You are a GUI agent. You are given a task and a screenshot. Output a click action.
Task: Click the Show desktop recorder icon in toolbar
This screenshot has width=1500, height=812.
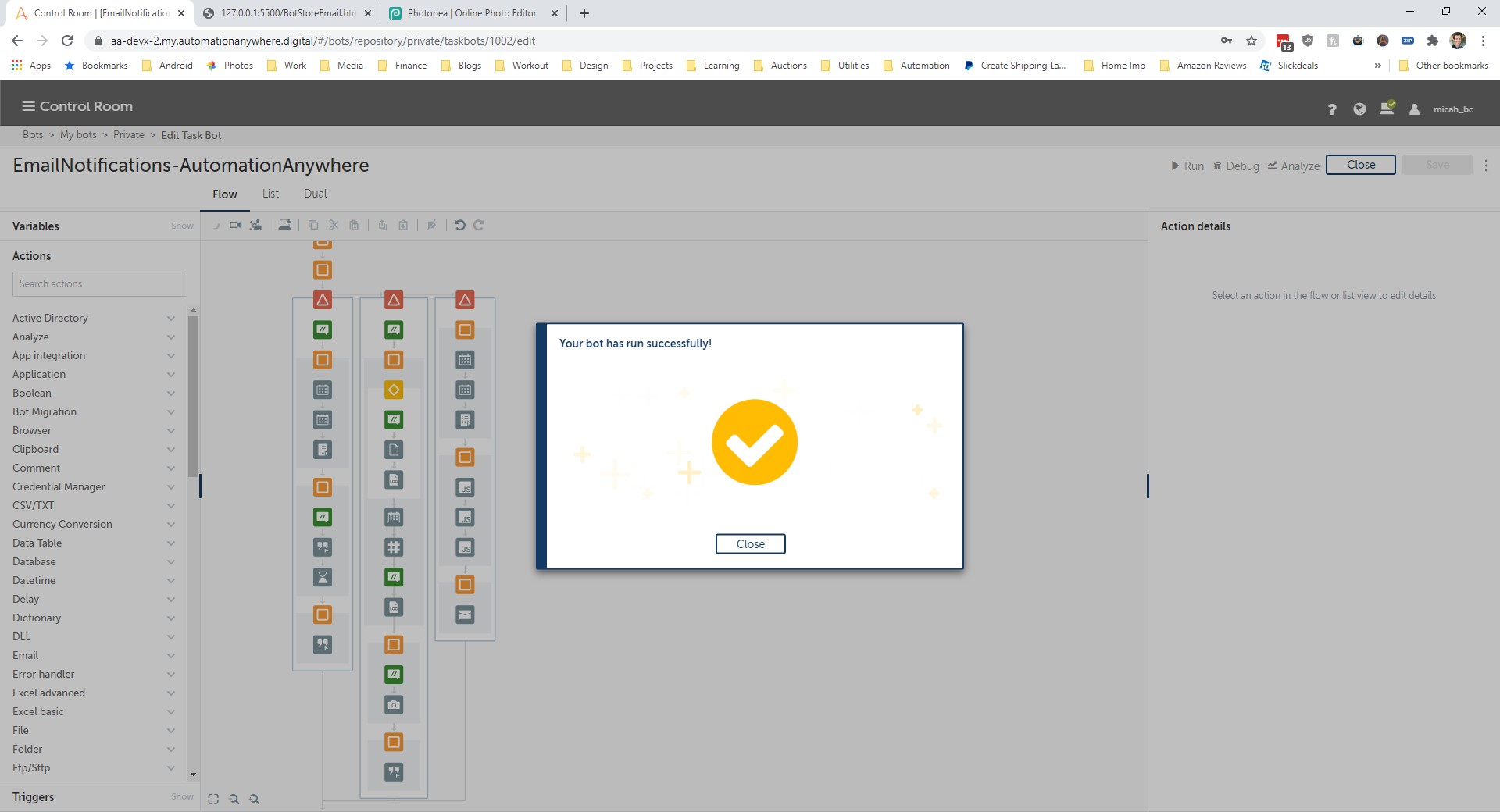[284, 225]
